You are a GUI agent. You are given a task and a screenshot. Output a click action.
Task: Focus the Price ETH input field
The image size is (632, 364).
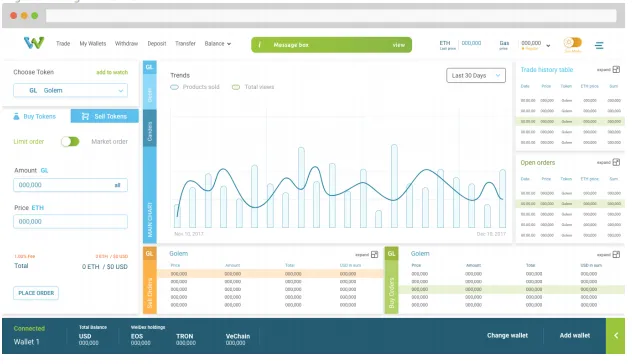[x=71, y=222]
